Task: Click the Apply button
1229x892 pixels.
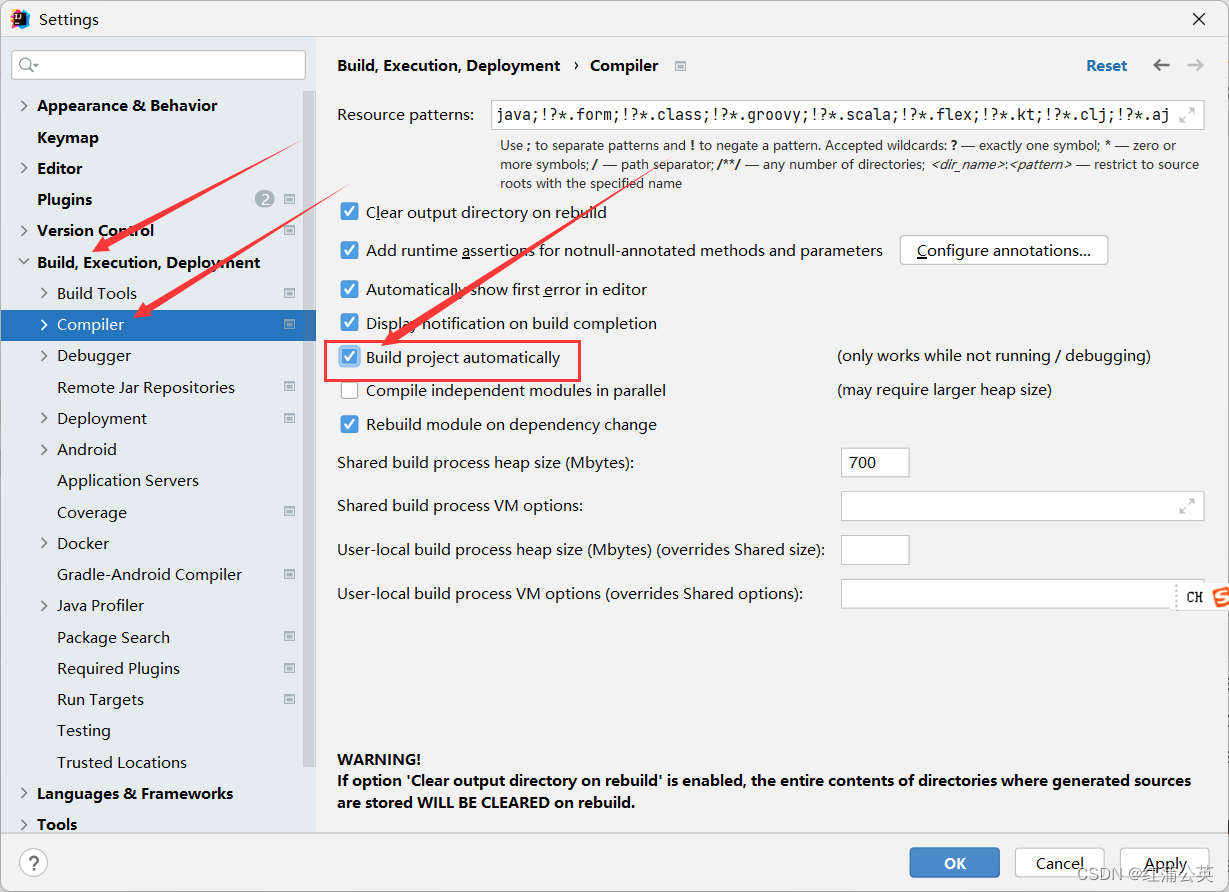Action: [1165, 863]
